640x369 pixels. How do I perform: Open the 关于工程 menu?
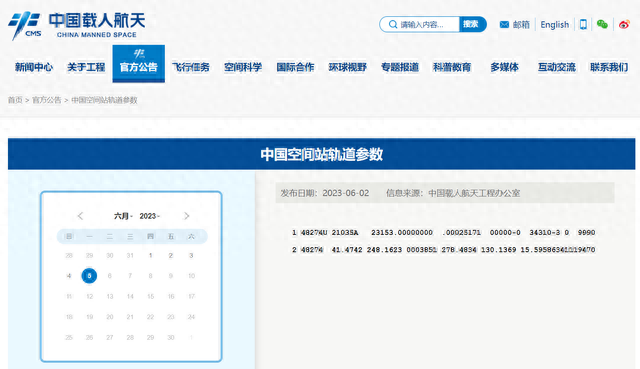click(86, 67)
